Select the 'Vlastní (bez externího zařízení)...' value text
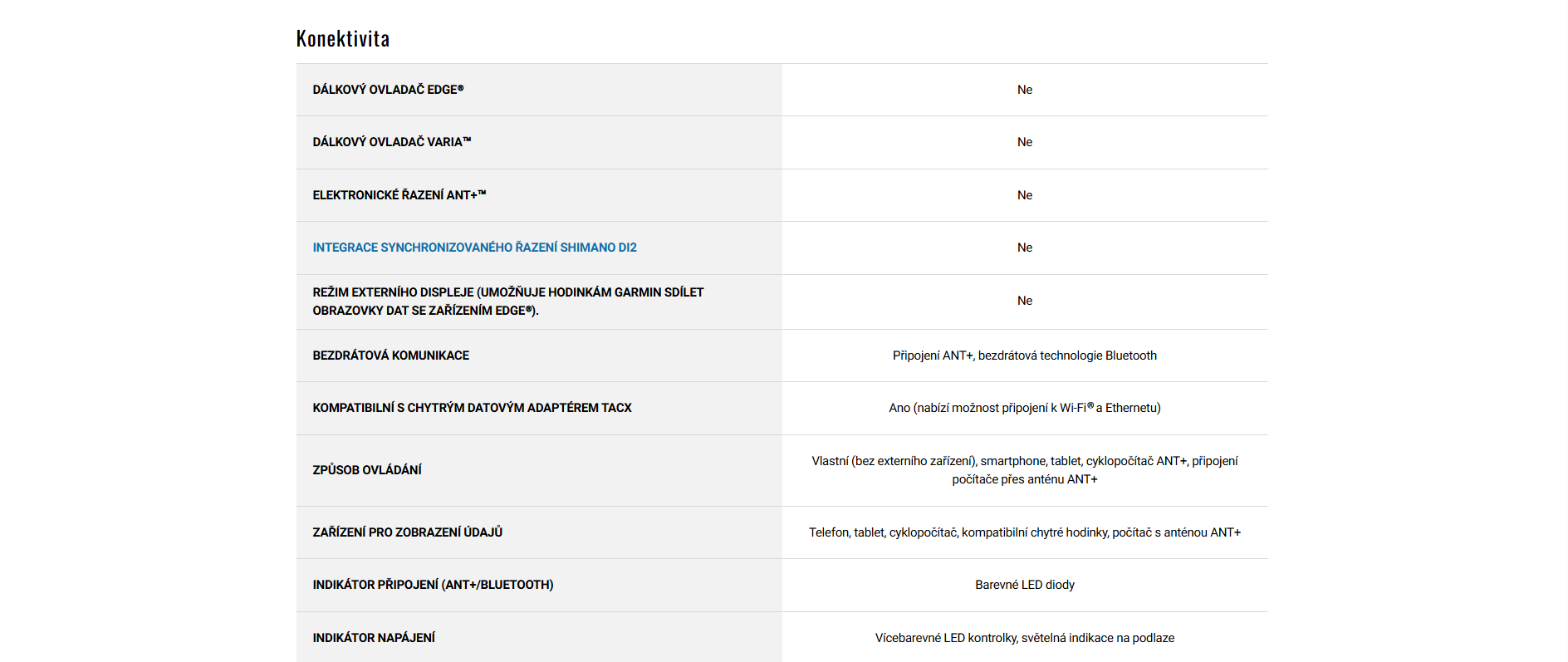This screenshot has width=1568, height=662. click(1024, 470)
